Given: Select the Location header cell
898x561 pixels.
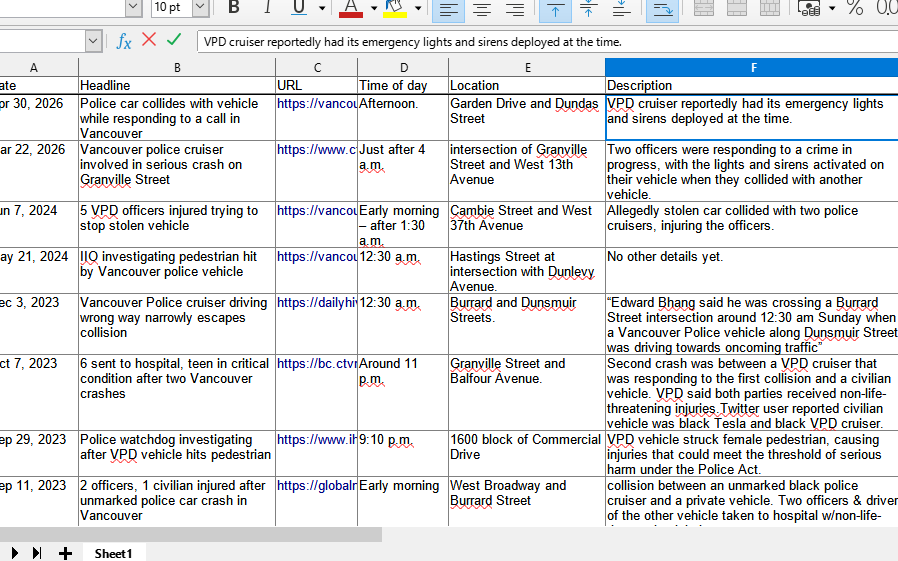Looking at the screenshot, I should pyautogui.click(x=527, y=85).
